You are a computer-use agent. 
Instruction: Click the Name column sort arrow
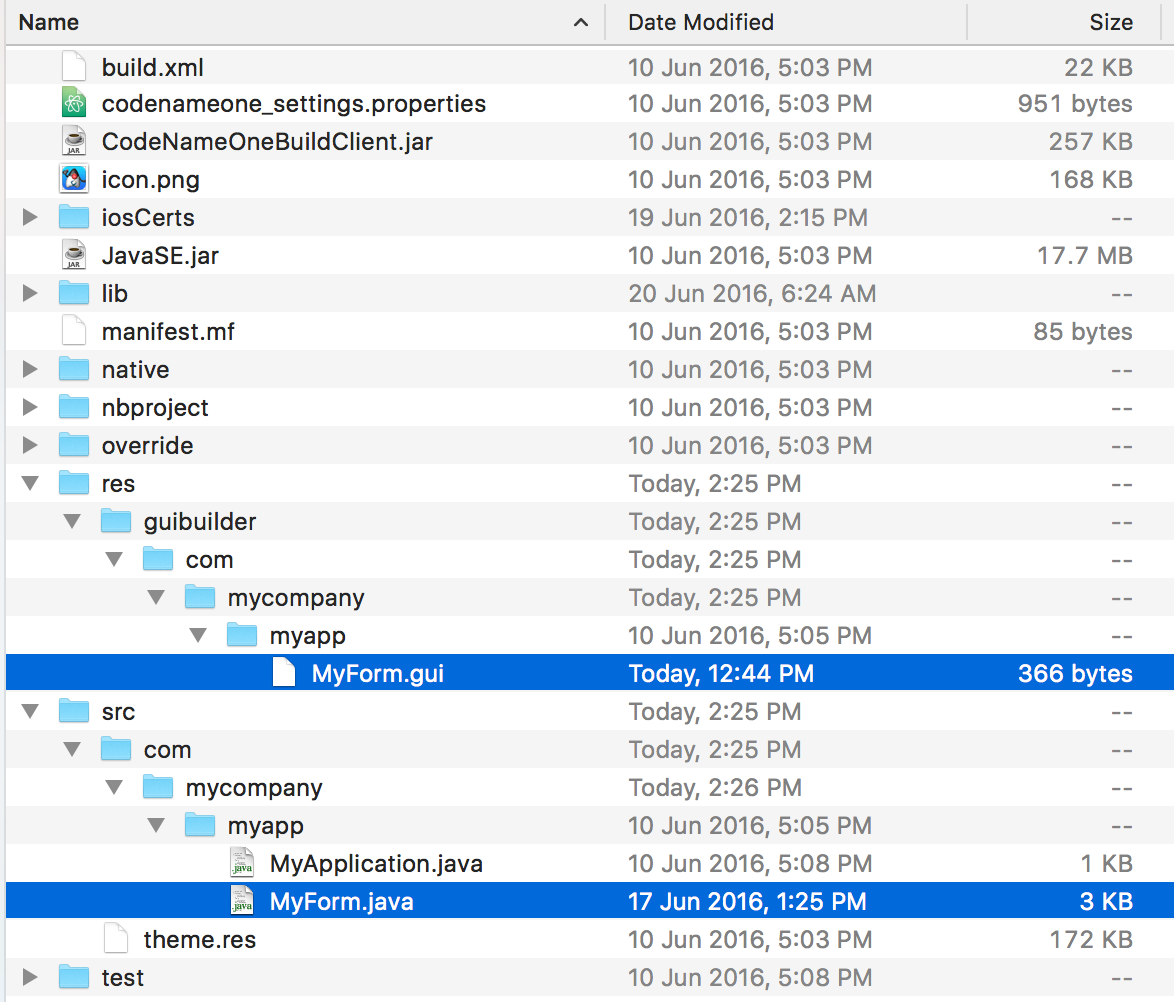581,22
